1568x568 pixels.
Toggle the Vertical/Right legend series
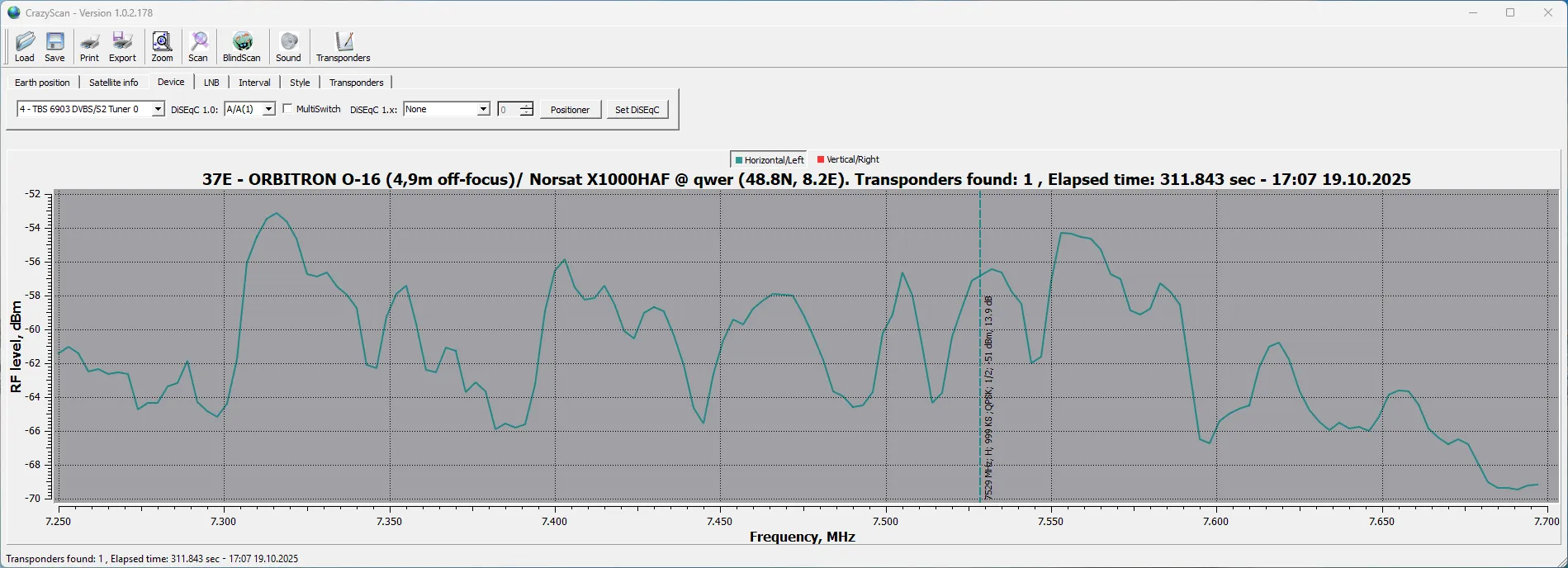click(x=848, y=159)
